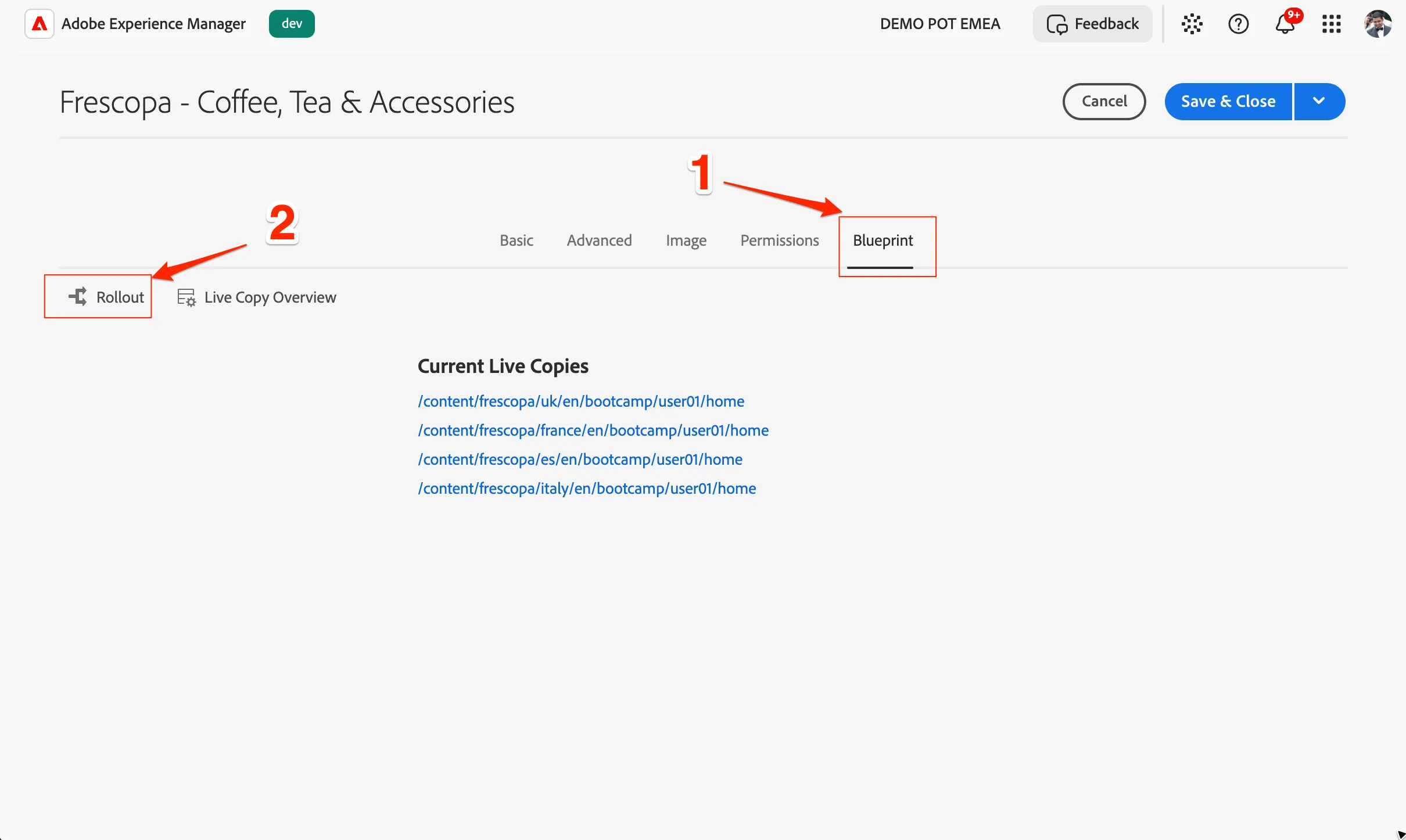
Task: Click the Live Copy Overview label
Action: (x=270, y=297)
